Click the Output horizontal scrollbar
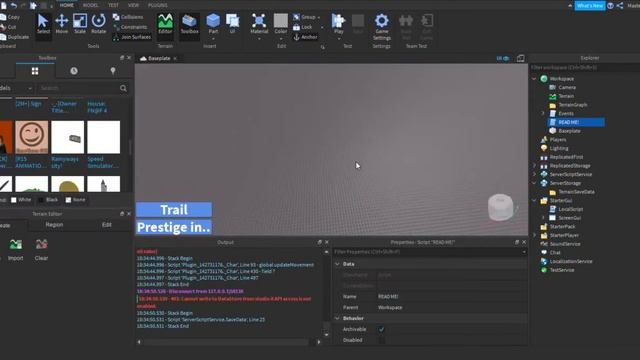 [229, 342]
